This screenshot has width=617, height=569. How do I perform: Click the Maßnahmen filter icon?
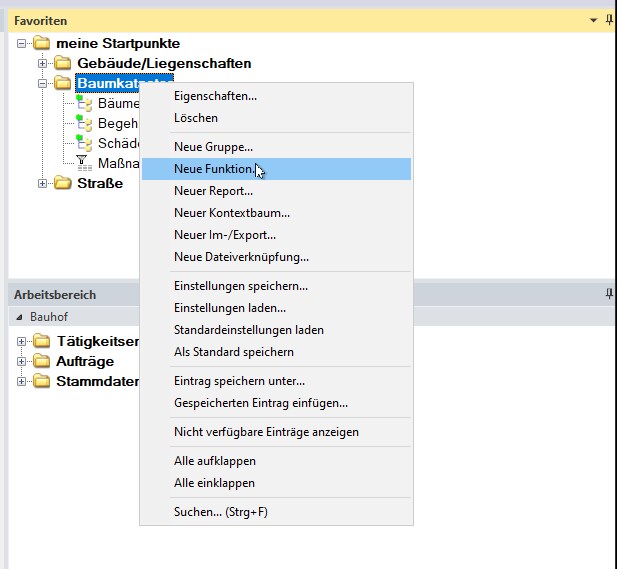pos(84,162)
